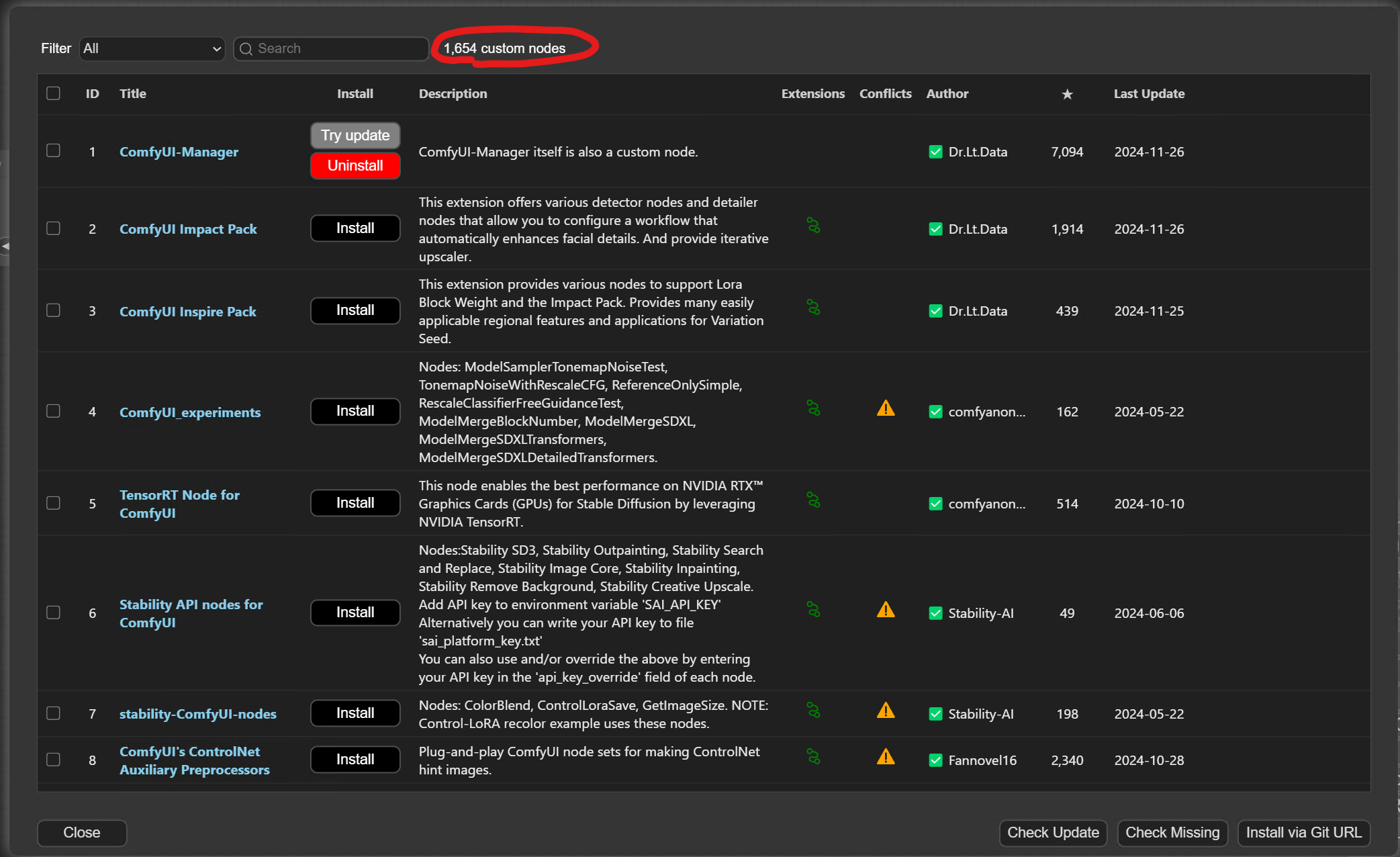This screenshot has height=857, width=1400.
Task: Check the box for TensorRT Node row
Action: coord(53,503)
